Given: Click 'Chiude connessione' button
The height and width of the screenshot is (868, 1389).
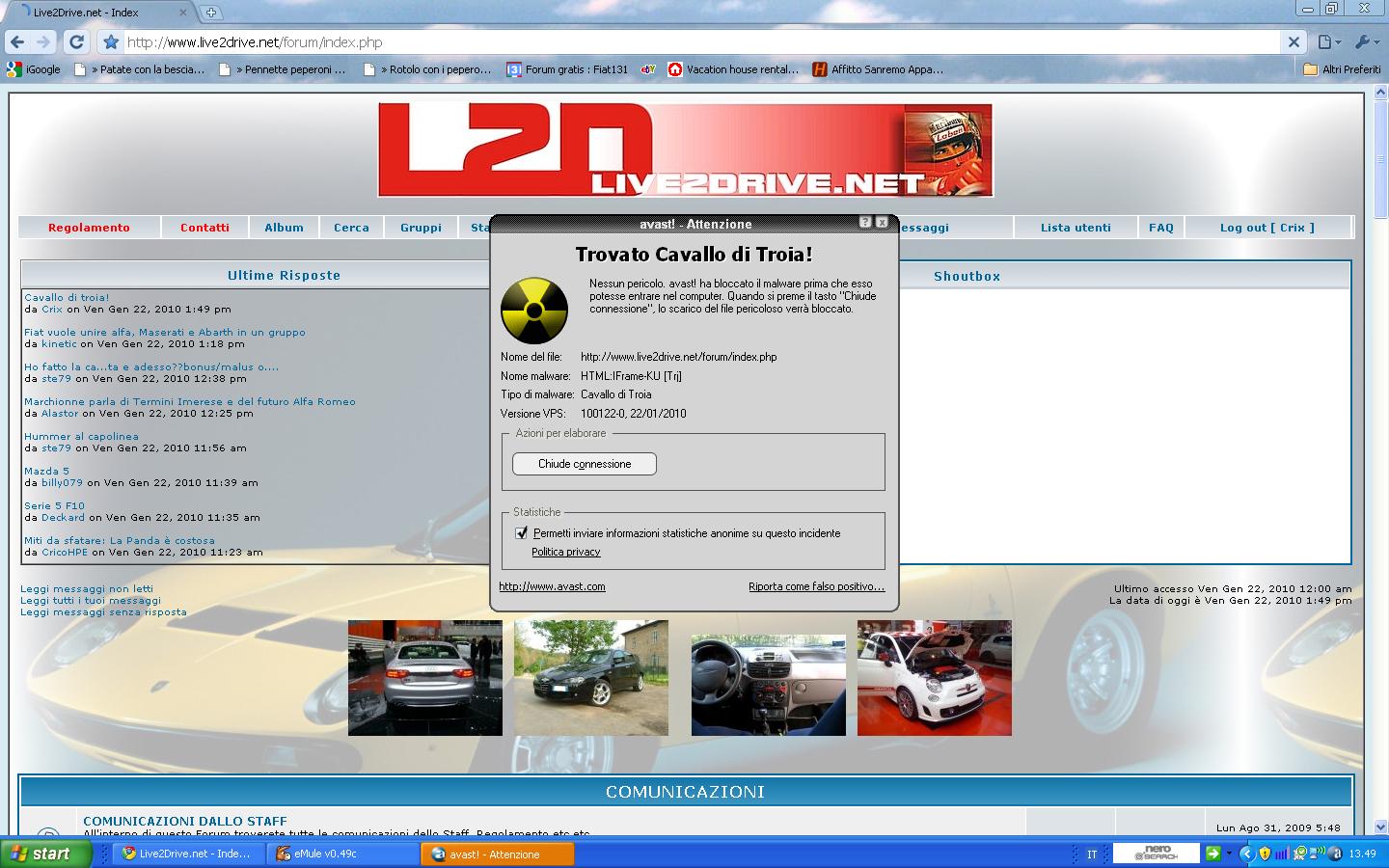Looking at the screenshot, I should tap(585, 464).
